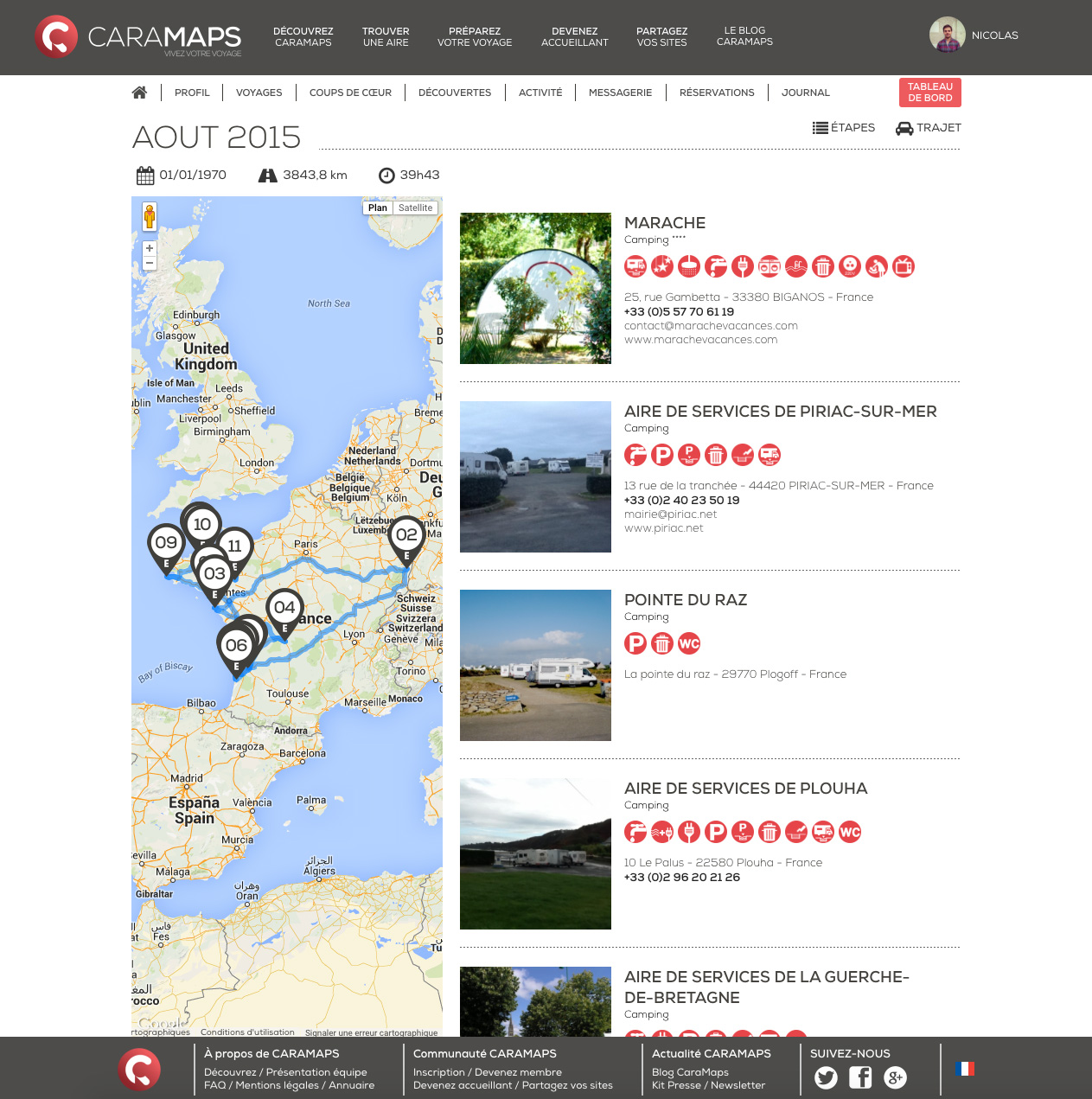Click the Facebook icon in the footer
Viewport: 1092px width, 1099px height.
coord(860,1078)
